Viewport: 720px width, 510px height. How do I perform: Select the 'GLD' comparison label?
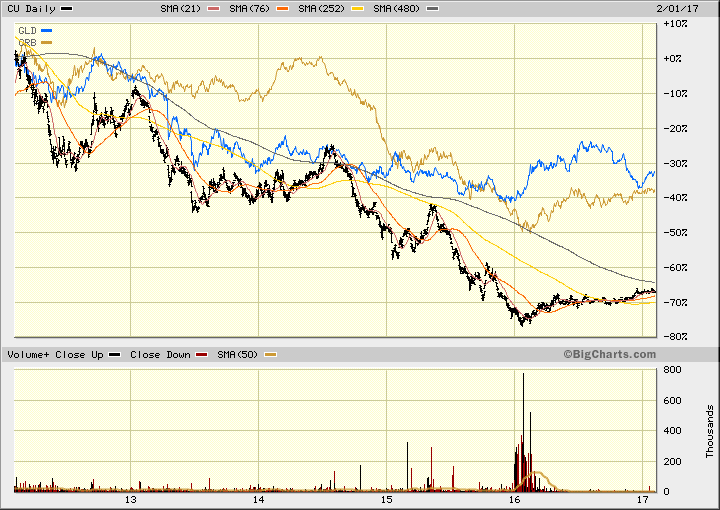click(27, 31)
